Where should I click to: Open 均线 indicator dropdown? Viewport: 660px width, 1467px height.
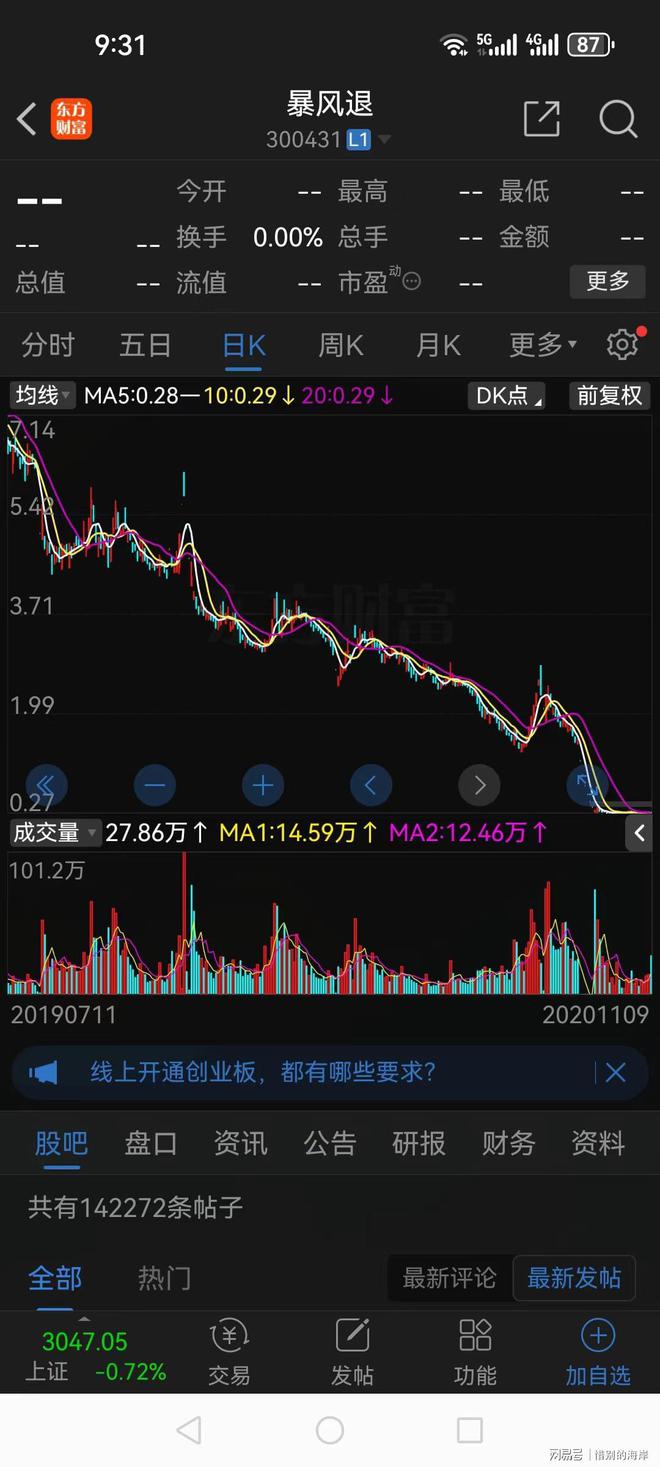[x=43, y=396]
